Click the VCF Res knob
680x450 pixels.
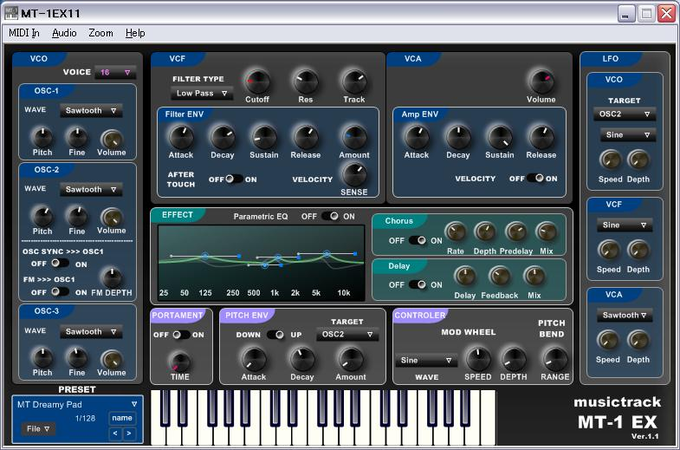point(305,82)
